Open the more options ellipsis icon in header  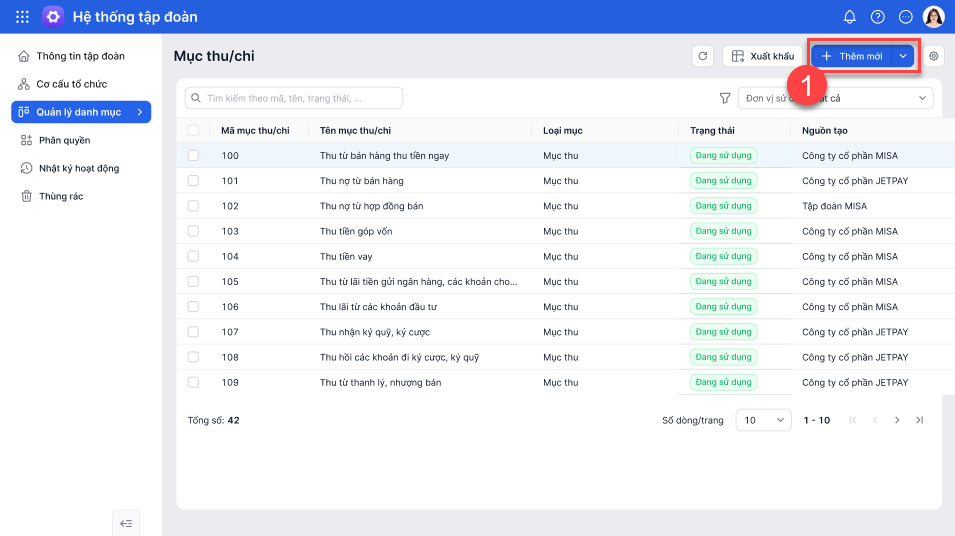click(x=906, y=17)
